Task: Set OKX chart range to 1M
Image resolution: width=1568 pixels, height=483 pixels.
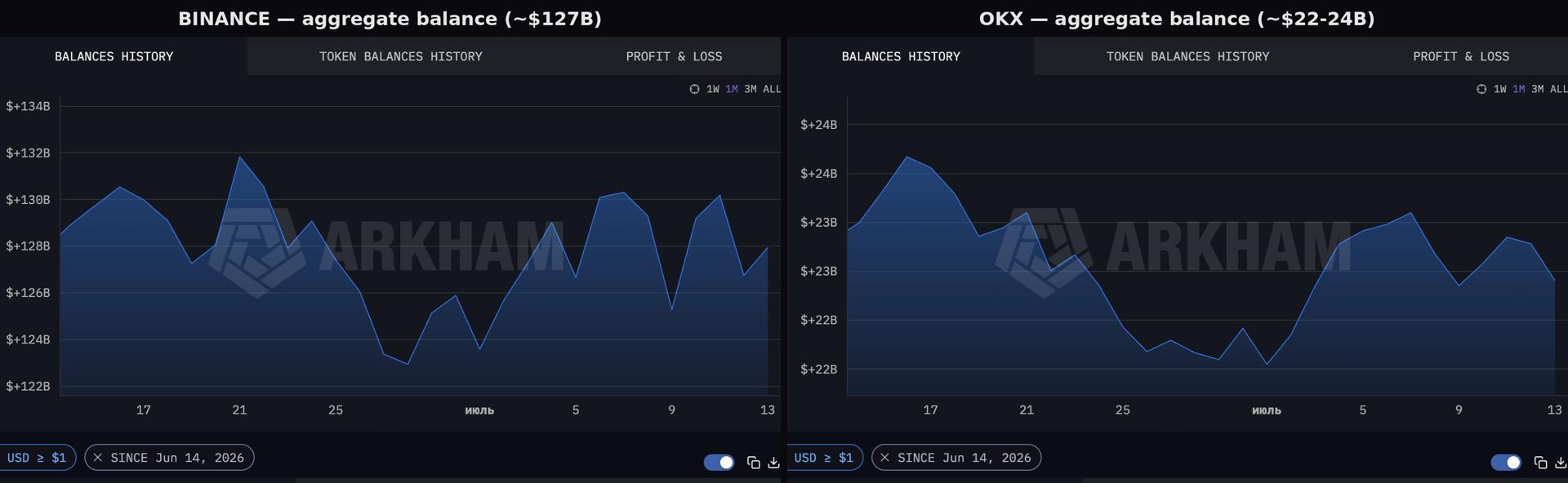Action: point(1519,89)
